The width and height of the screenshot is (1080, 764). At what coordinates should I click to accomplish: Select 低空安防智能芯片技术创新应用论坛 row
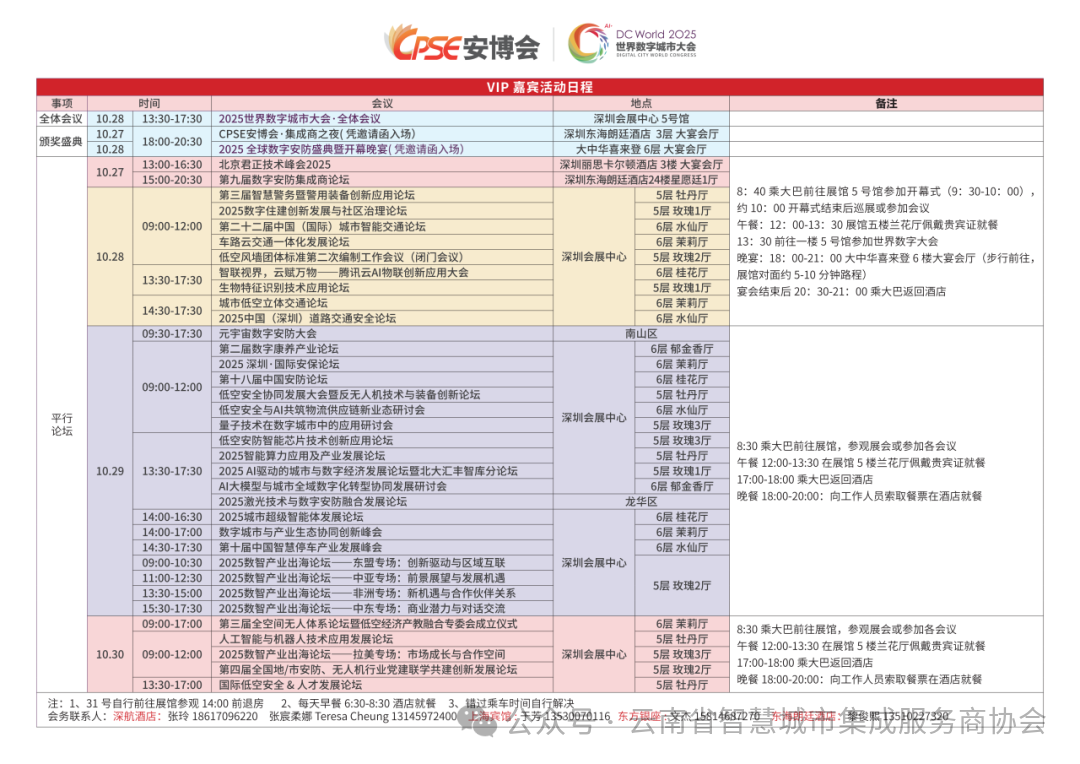[x=382, y=440]
